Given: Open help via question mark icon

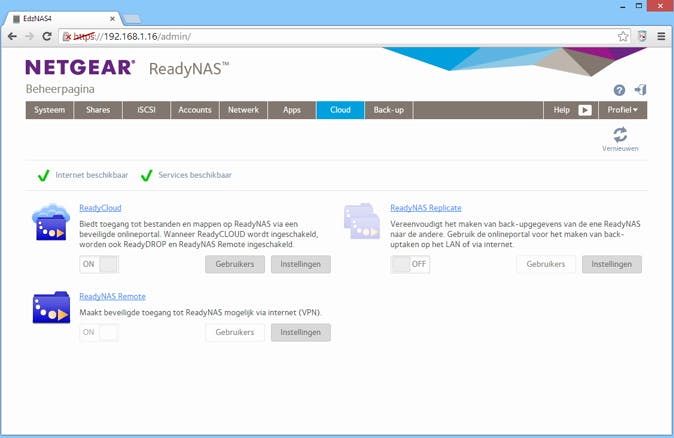Looking at the screenshot, I should click(x=619, y=90).
